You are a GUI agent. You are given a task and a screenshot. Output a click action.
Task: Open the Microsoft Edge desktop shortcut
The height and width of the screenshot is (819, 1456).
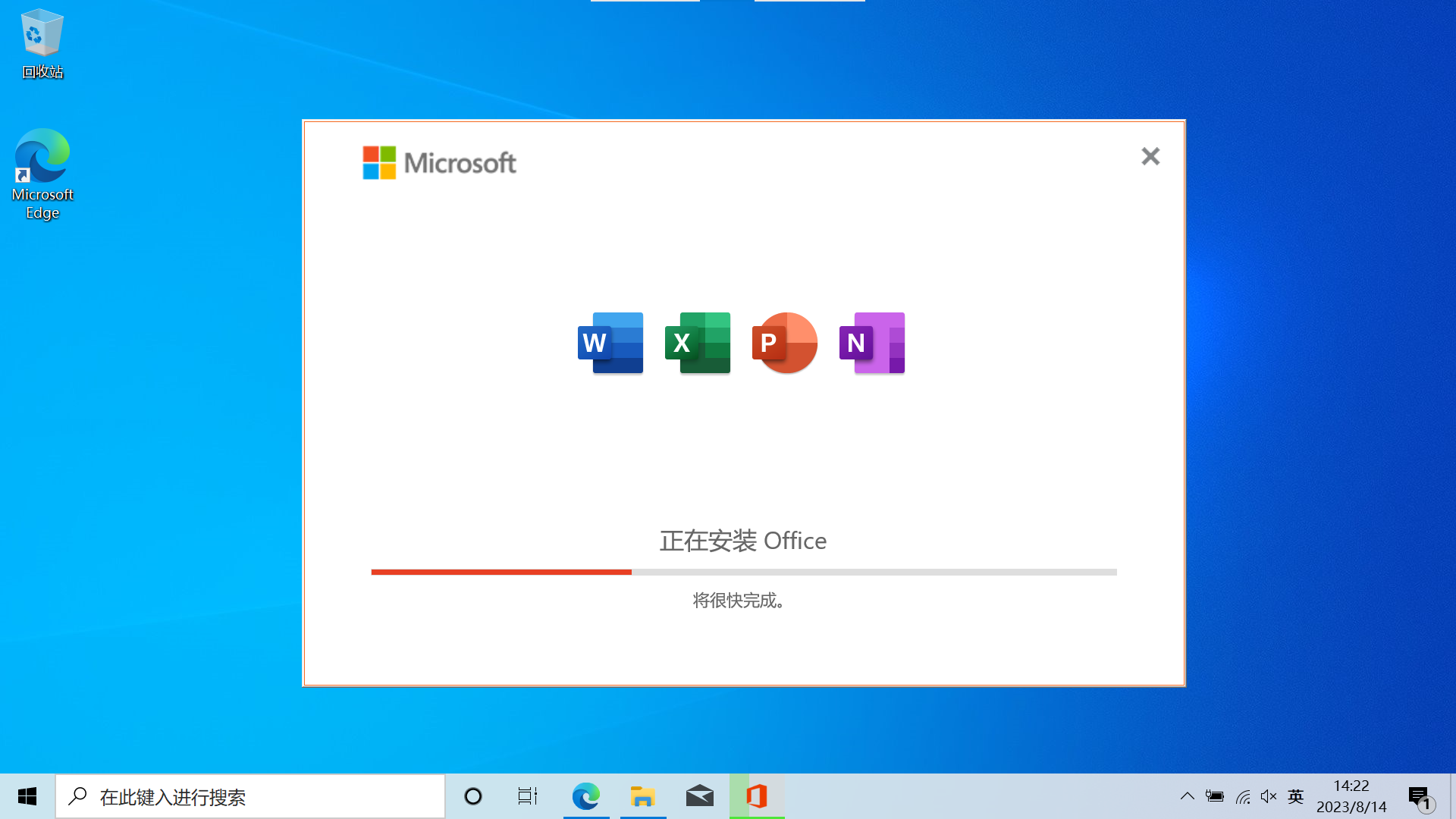42,174
